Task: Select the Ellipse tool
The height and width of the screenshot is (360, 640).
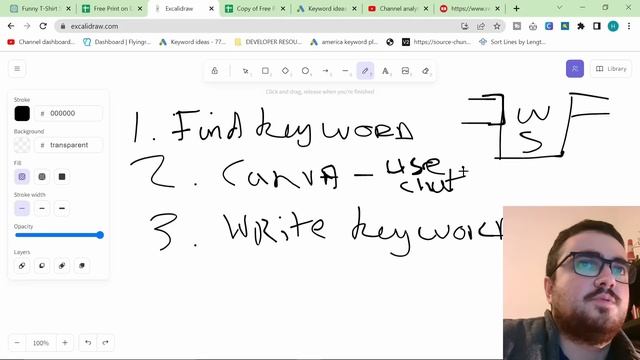Action: pos(305,71)
